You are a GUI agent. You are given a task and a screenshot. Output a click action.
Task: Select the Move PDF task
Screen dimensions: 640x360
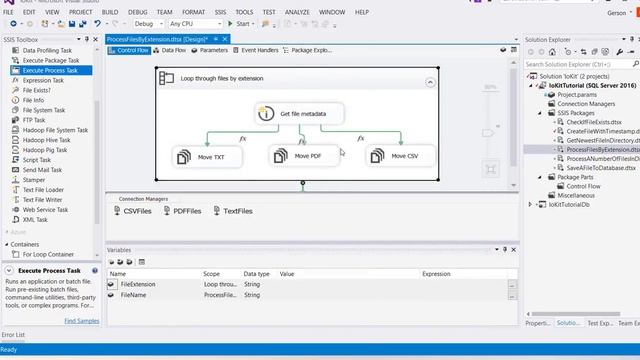tap(304, 156)
